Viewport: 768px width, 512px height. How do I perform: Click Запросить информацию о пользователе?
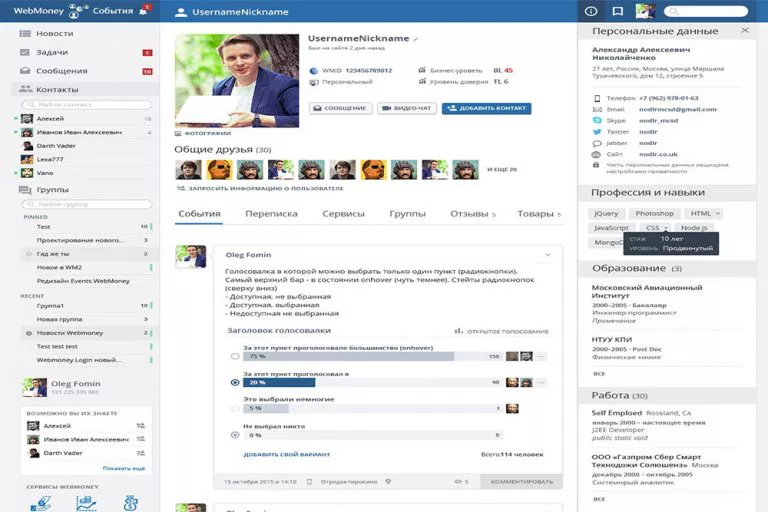click(260, 188)
